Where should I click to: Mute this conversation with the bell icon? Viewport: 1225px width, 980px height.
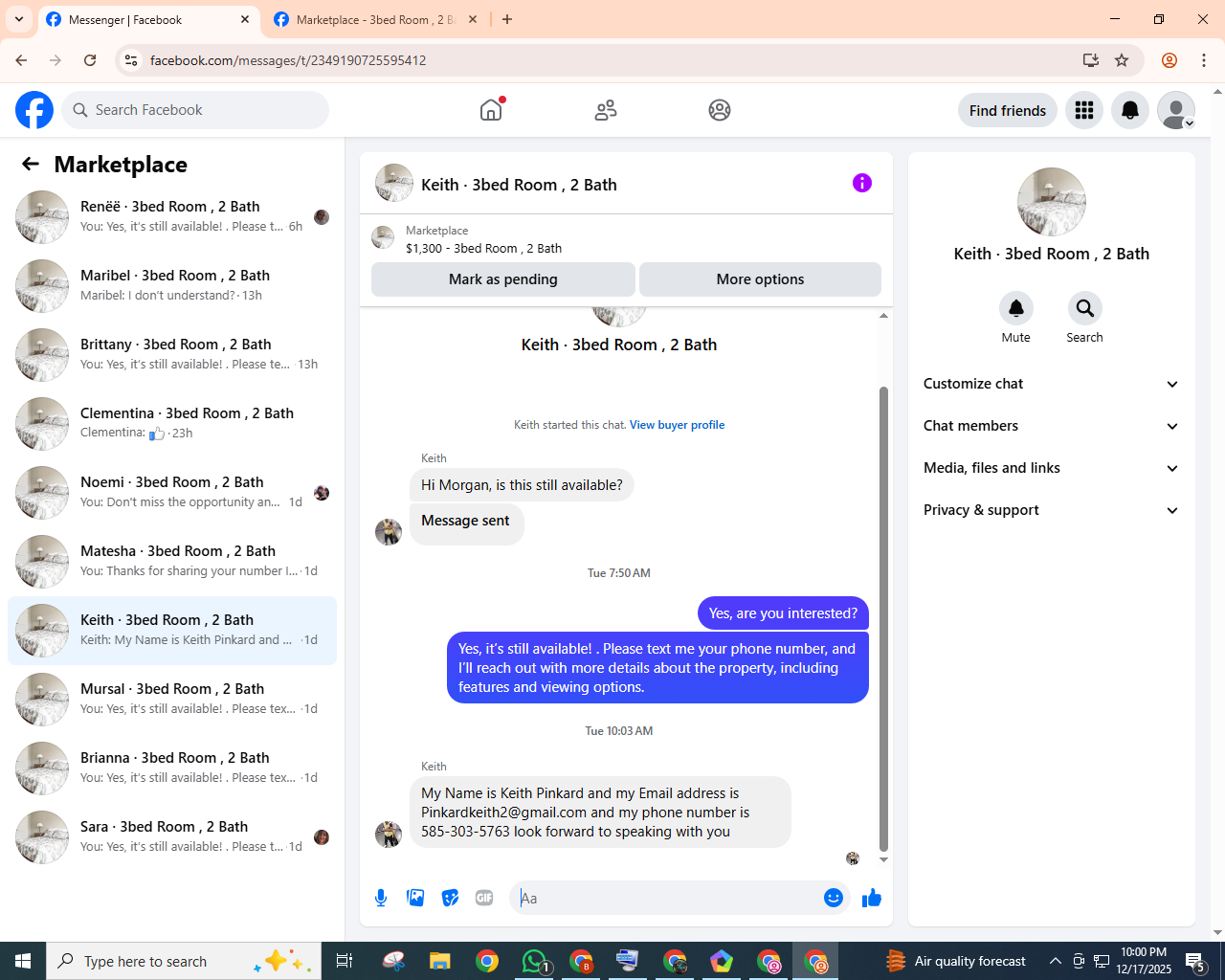pos(1016,308)
